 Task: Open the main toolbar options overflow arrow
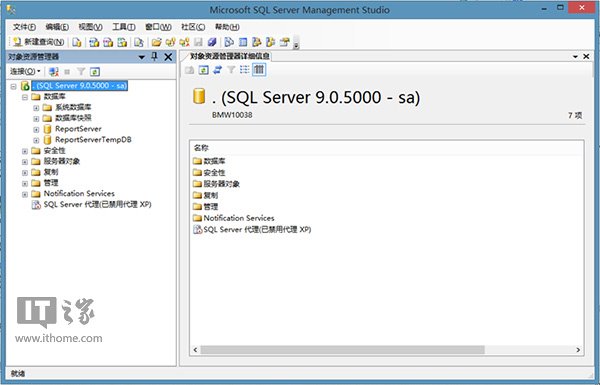[296, 45]
